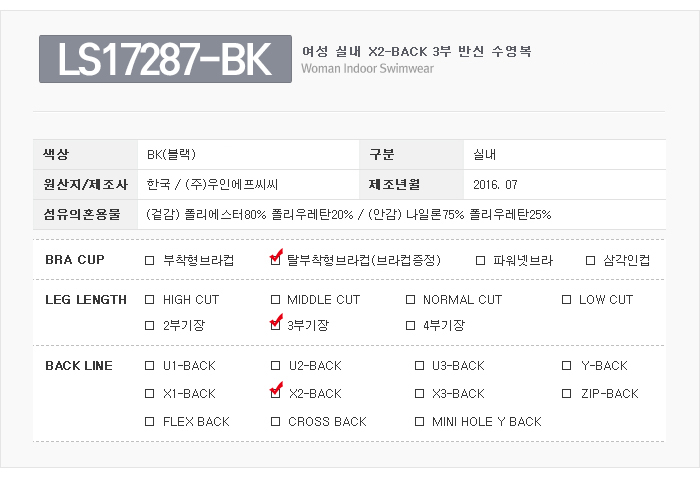This screenshot has height=489, width=700.
Task: Tick the NORMAL CUT checkbox
Action: [x=410, y=300]
